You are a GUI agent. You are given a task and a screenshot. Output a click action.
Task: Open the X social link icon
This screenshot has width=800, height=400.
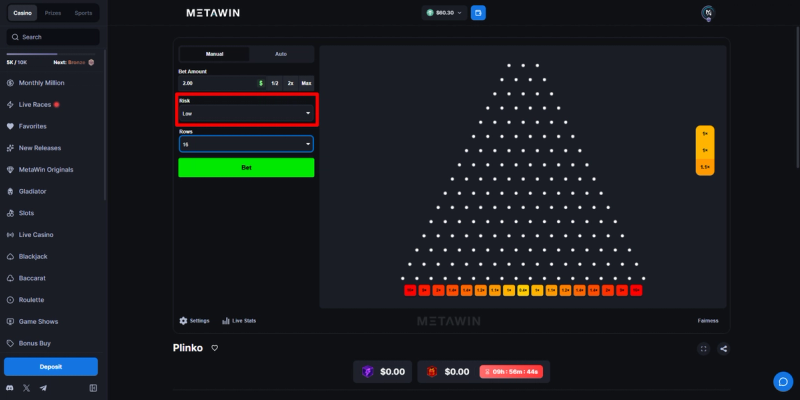27,388
